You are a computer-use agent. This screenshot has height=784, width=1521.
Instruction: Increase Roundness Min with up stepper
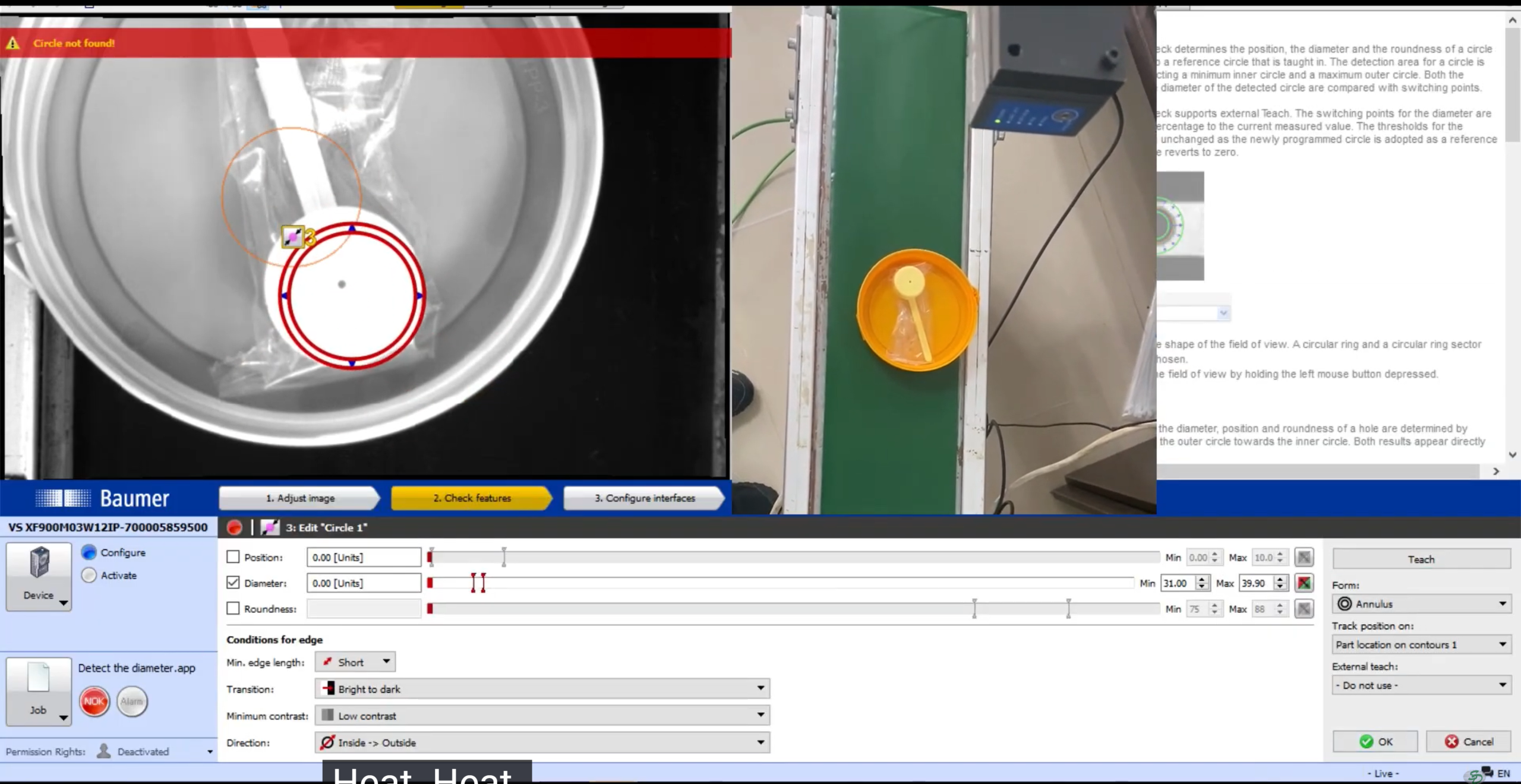(1215, 605)
